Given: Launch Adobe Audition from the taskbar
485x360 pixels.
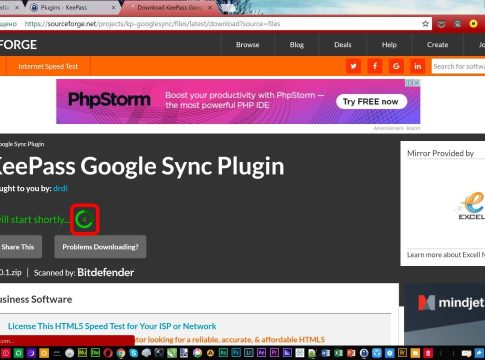Looking at the screenshot, I should 223,353.
